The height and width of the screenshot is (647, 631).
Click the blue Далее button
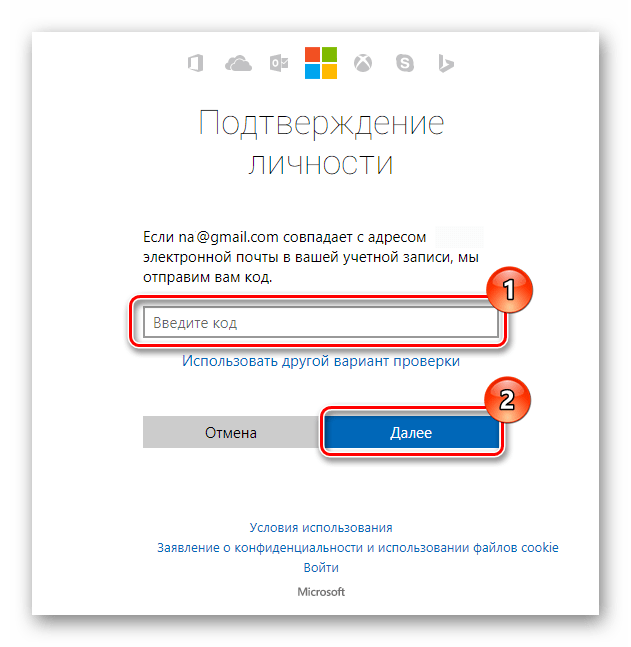(x=411, y=432)
